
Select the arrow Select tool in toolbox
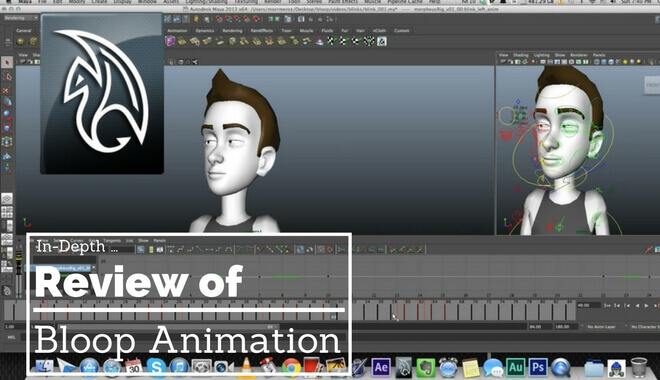click(7, 62)
